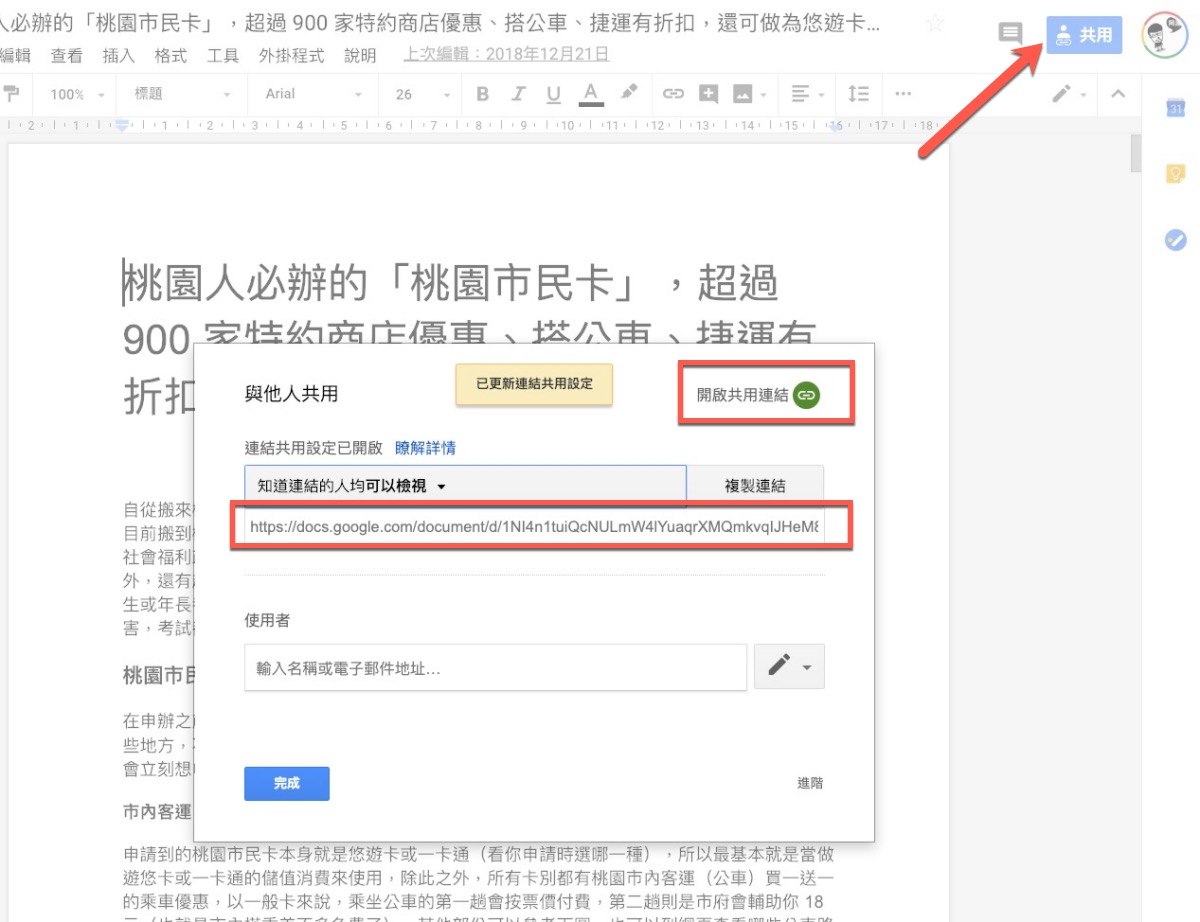Click the account avatar
This screenshot has height=922, width=1200.
click(1164, 35)
